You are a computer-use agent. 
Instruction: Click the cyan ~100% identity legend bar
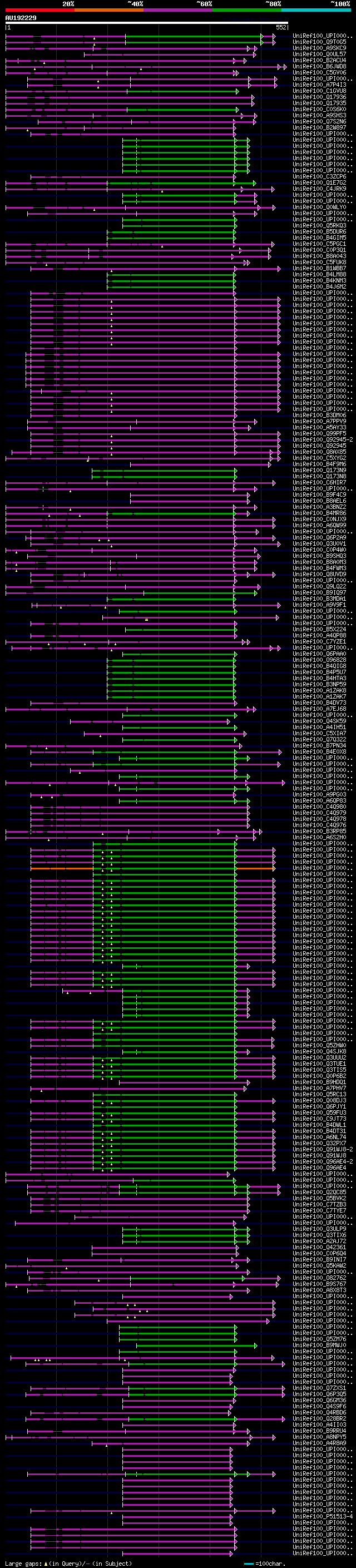point(316,10)
